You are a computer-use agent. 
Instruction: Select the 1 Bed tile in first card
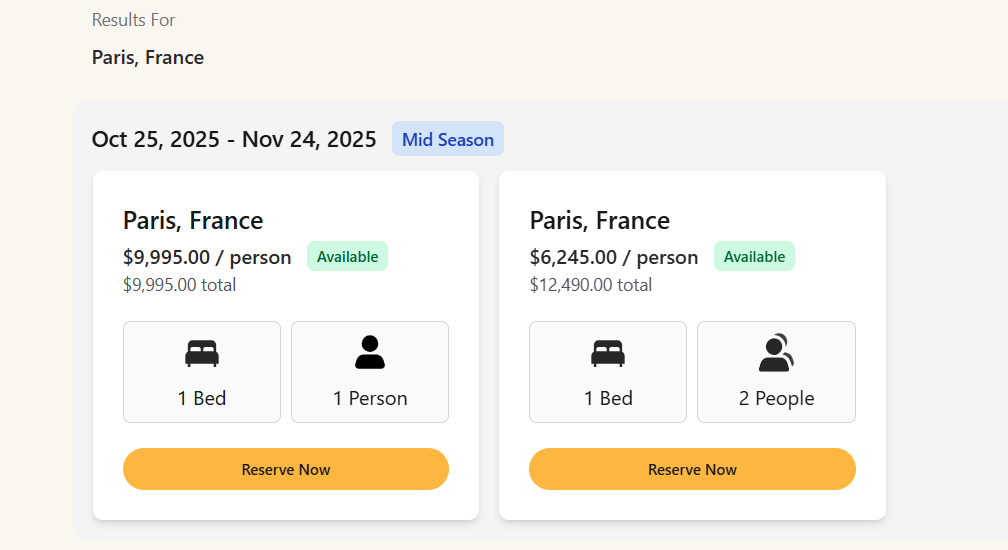[x=202, y=372]
